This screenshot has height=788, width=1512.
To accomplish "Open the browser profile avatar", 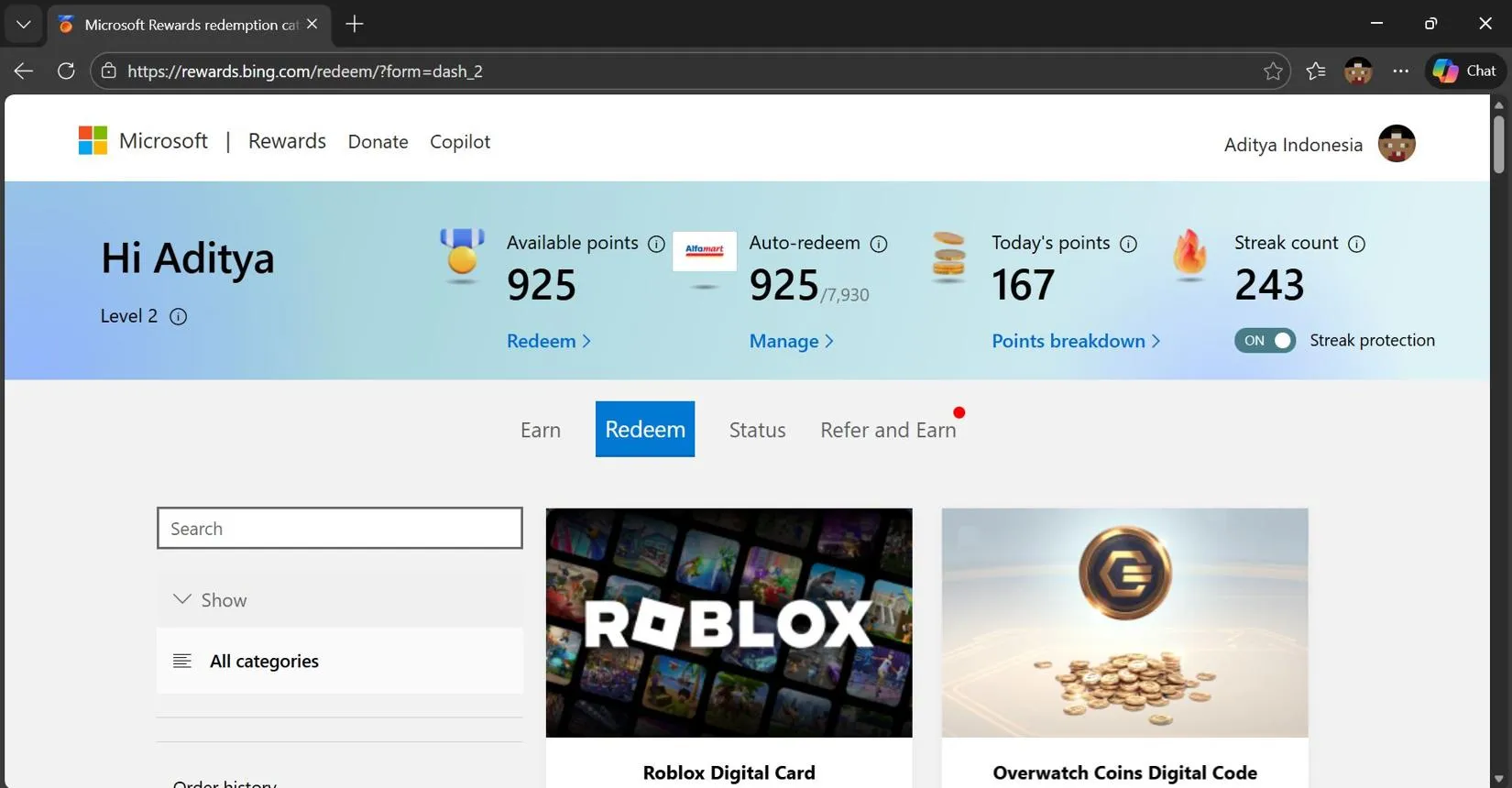I will [x=1358, y=71].
